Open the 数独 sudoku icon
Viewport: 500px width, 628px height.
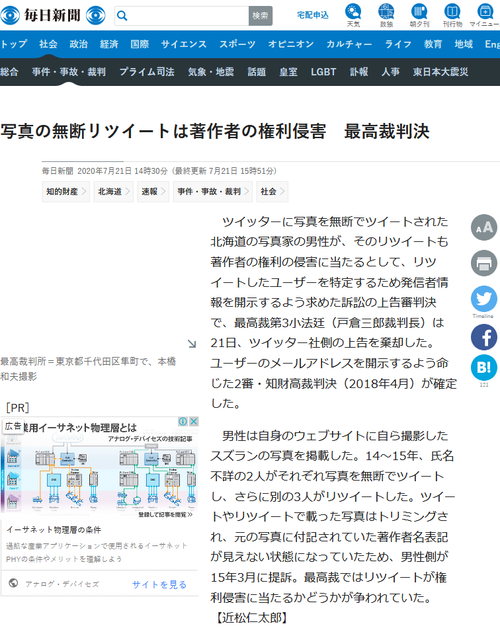pyautogui.click(x=386, y=15)
